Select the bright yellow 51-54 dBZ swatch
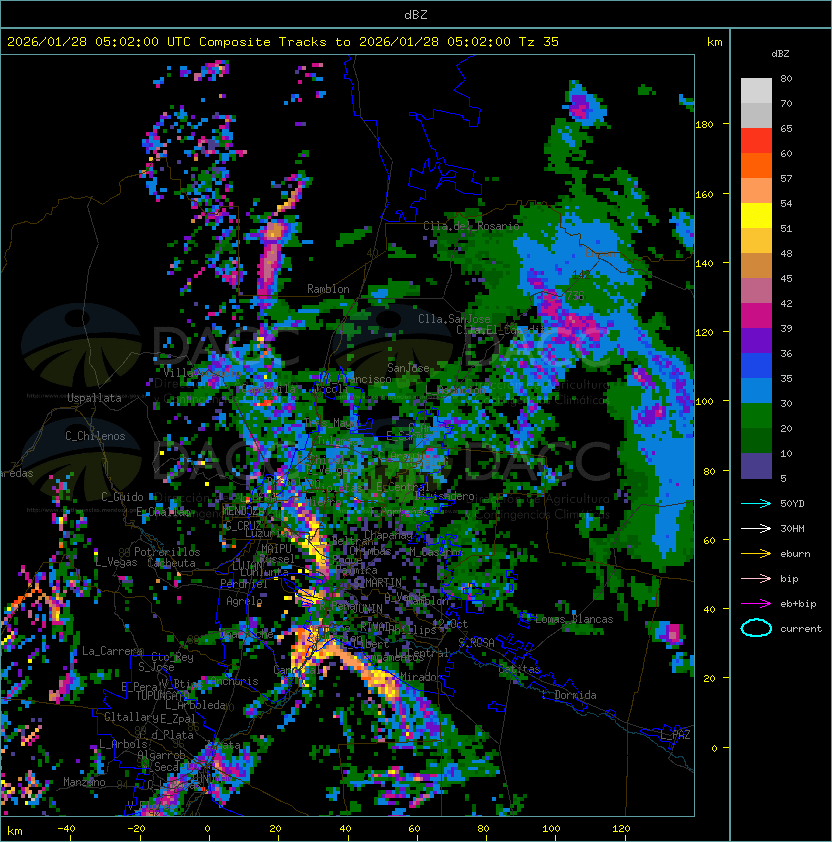The height and width of the screenshot is (842, 832). 756,215
